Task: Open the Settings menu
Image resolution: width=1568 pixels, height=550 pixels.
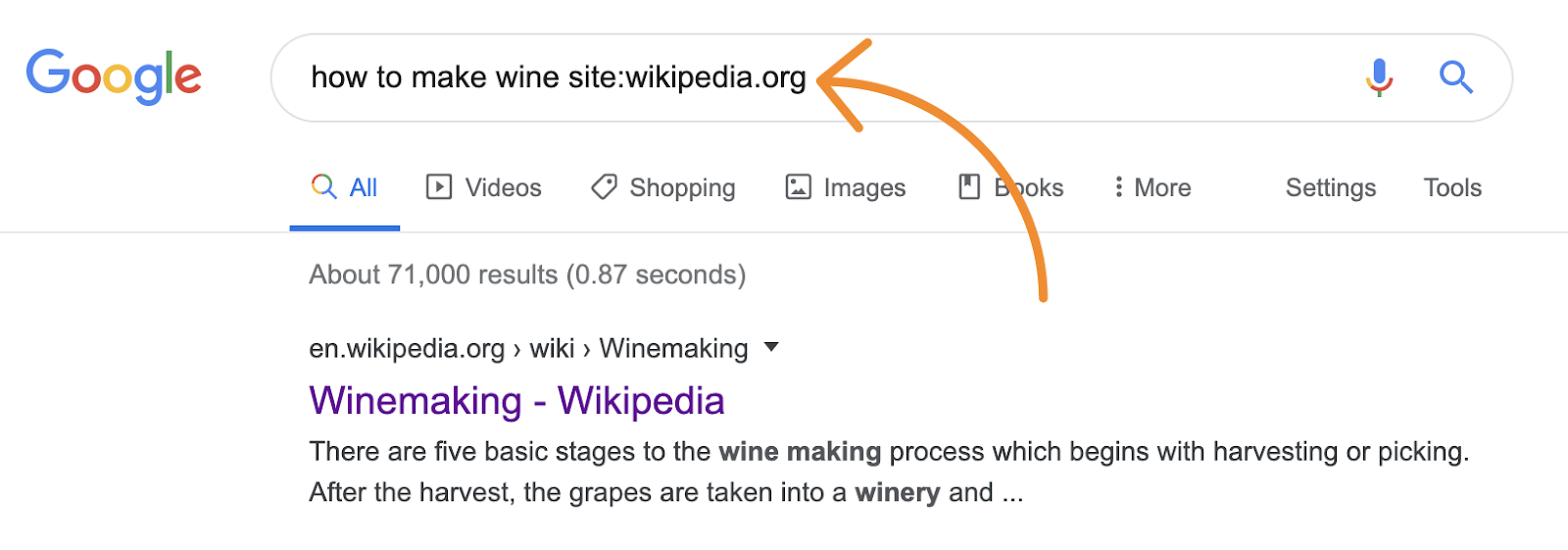Action: tap(1330, 187)
